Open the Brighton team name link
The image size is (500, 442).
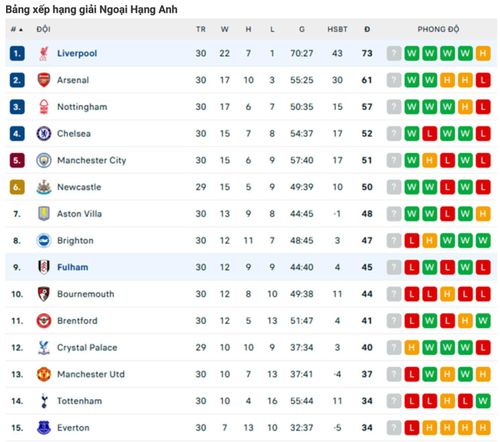pos(75,241)
